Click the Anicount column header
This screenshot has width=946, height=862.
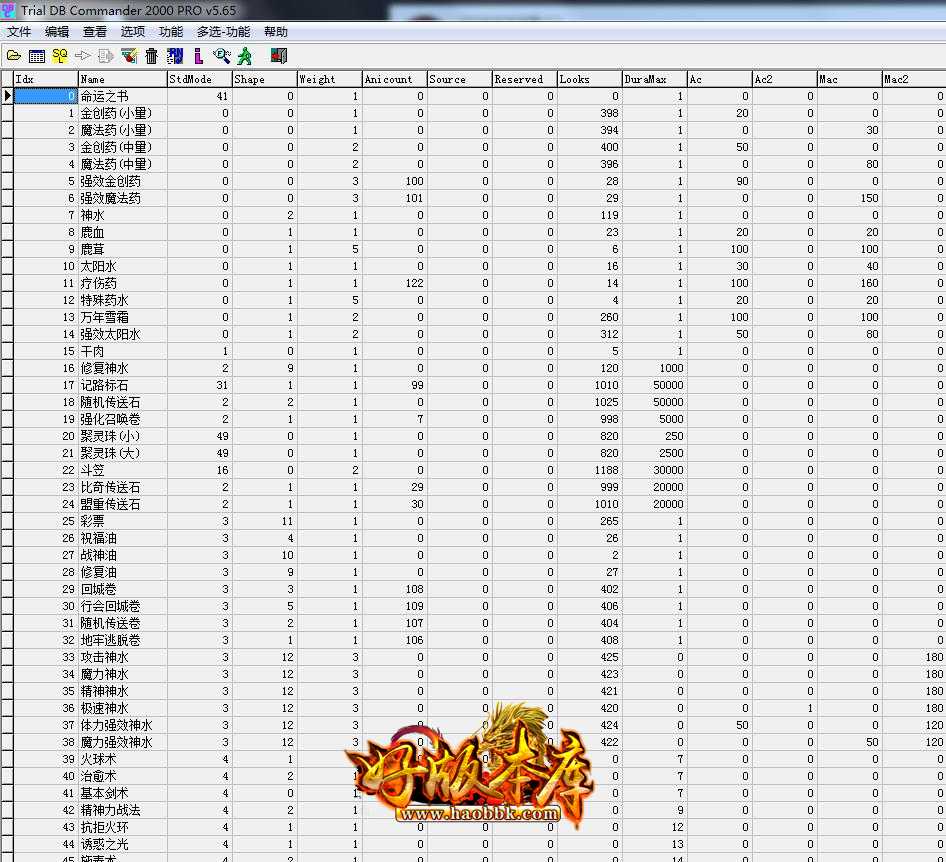point(395,79)
